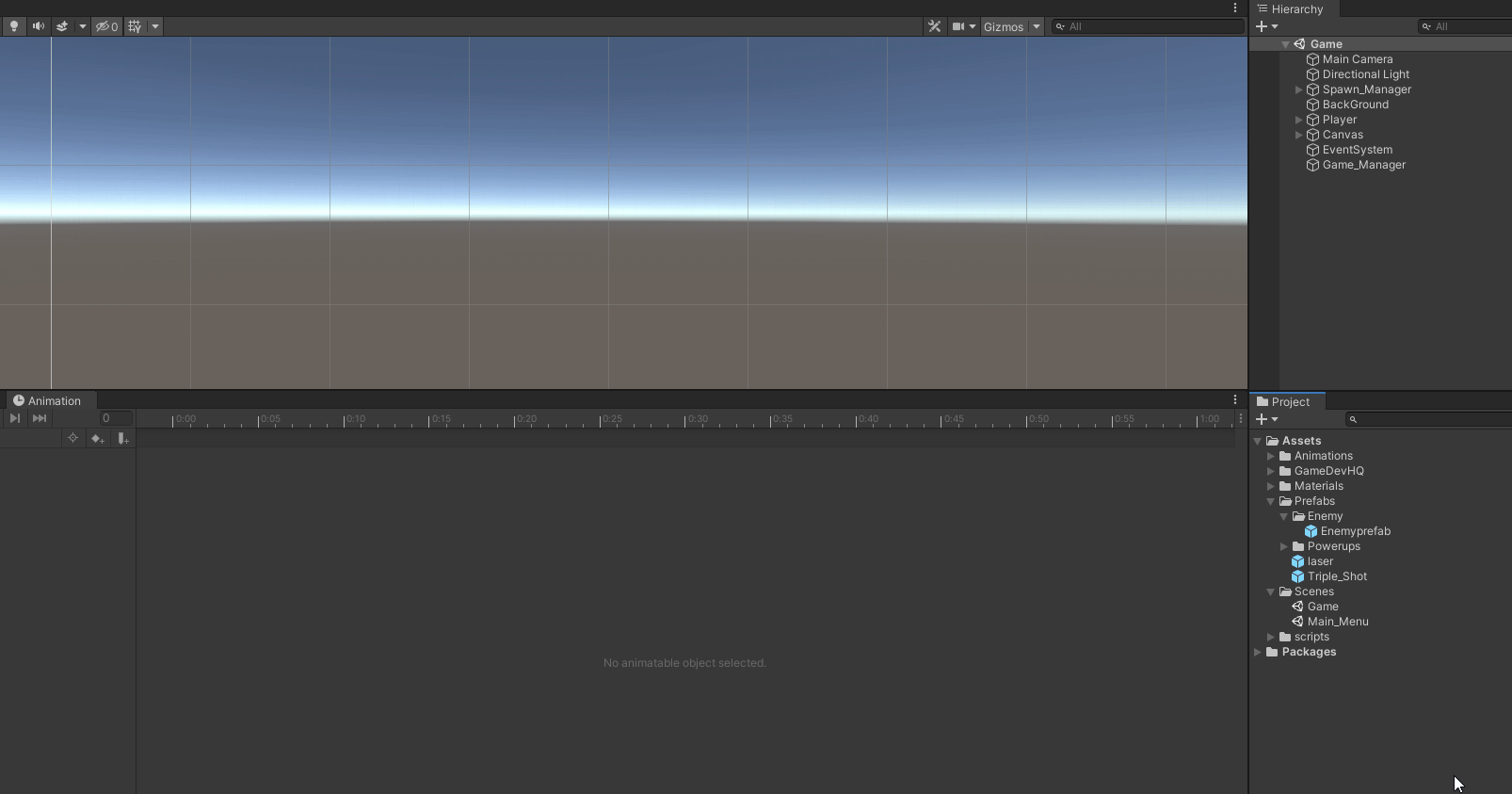
Task: Open the Scene view options menu
Action: 1235,8
